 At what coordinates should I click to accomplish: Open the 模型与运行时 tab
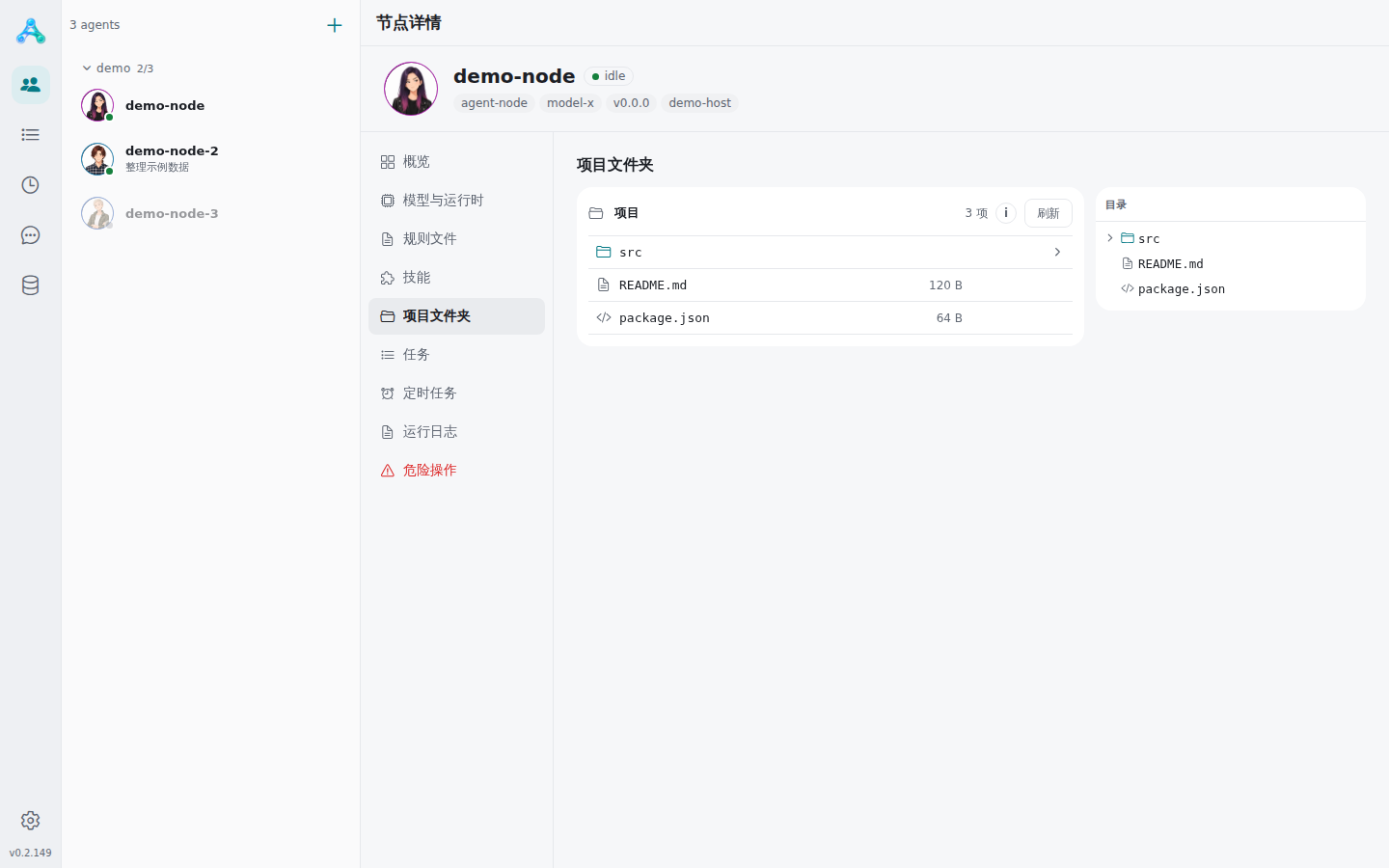(456, 201)
